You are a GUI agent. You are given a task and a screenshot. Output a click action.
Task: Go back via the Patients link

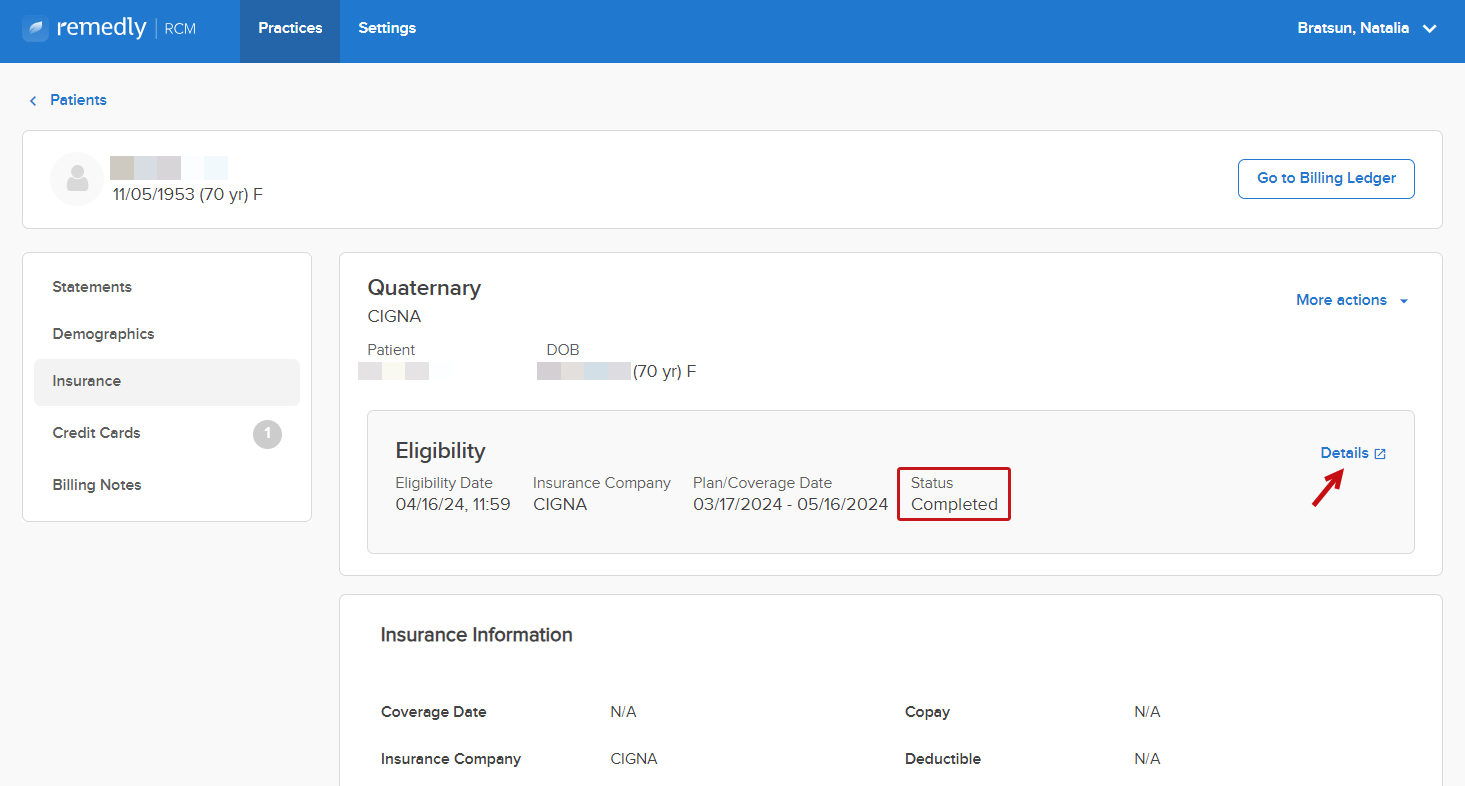point(78,100)
